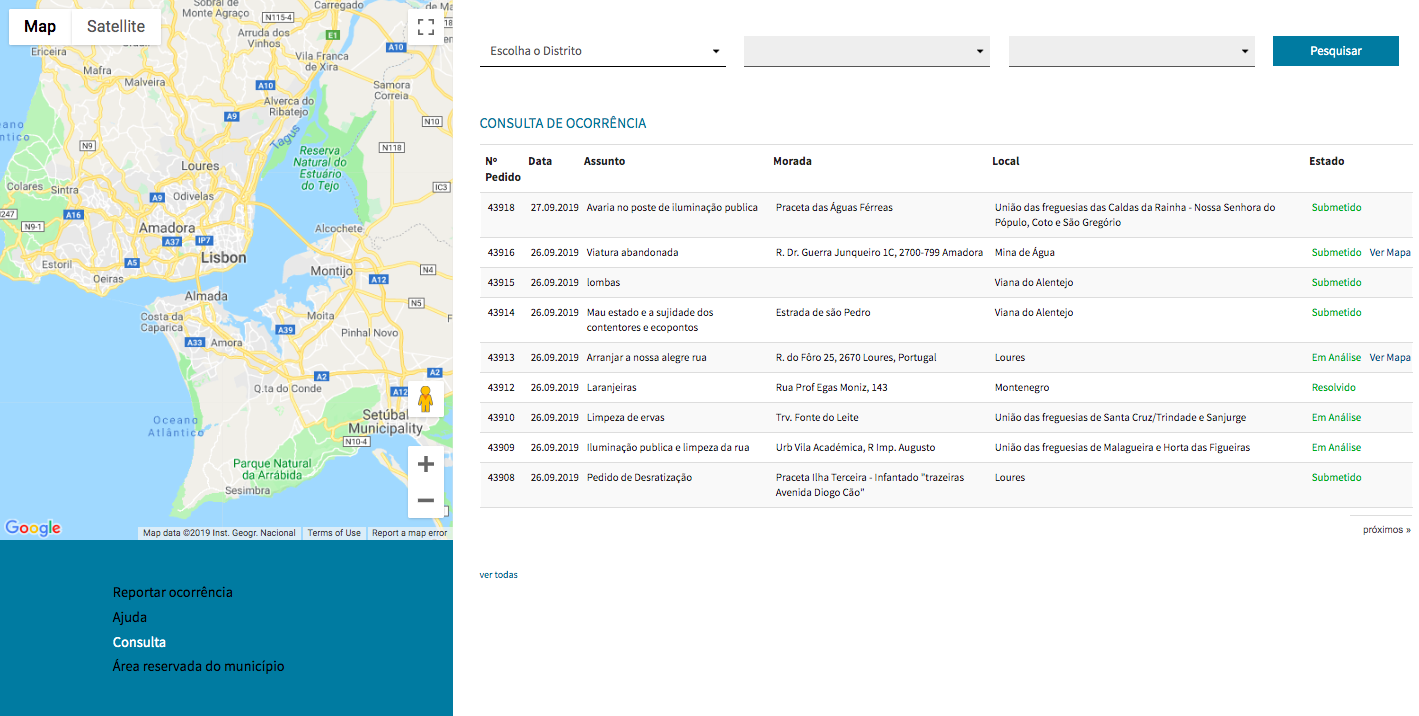
Task: Open Área reservada do município
Action: pos(198,666)
